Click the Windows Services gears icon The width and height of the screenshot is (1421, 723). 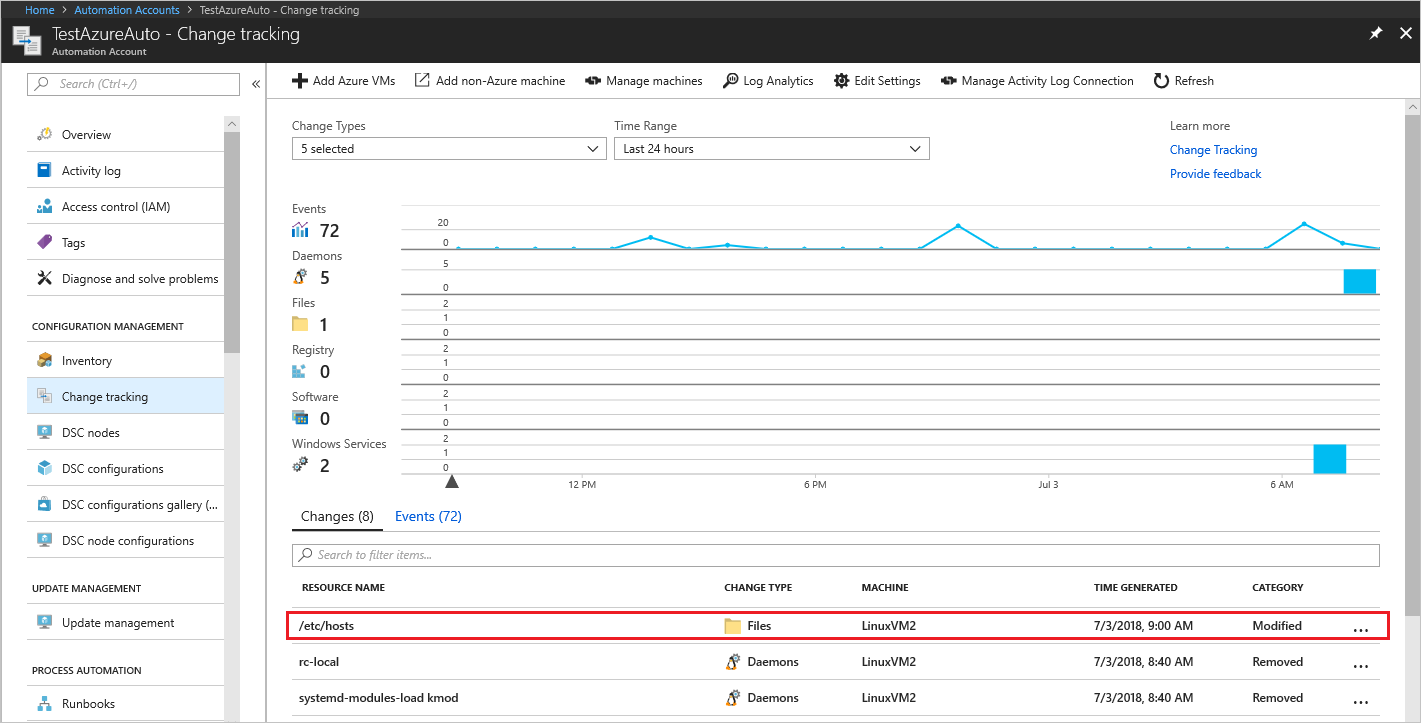(x=300, y=465)
